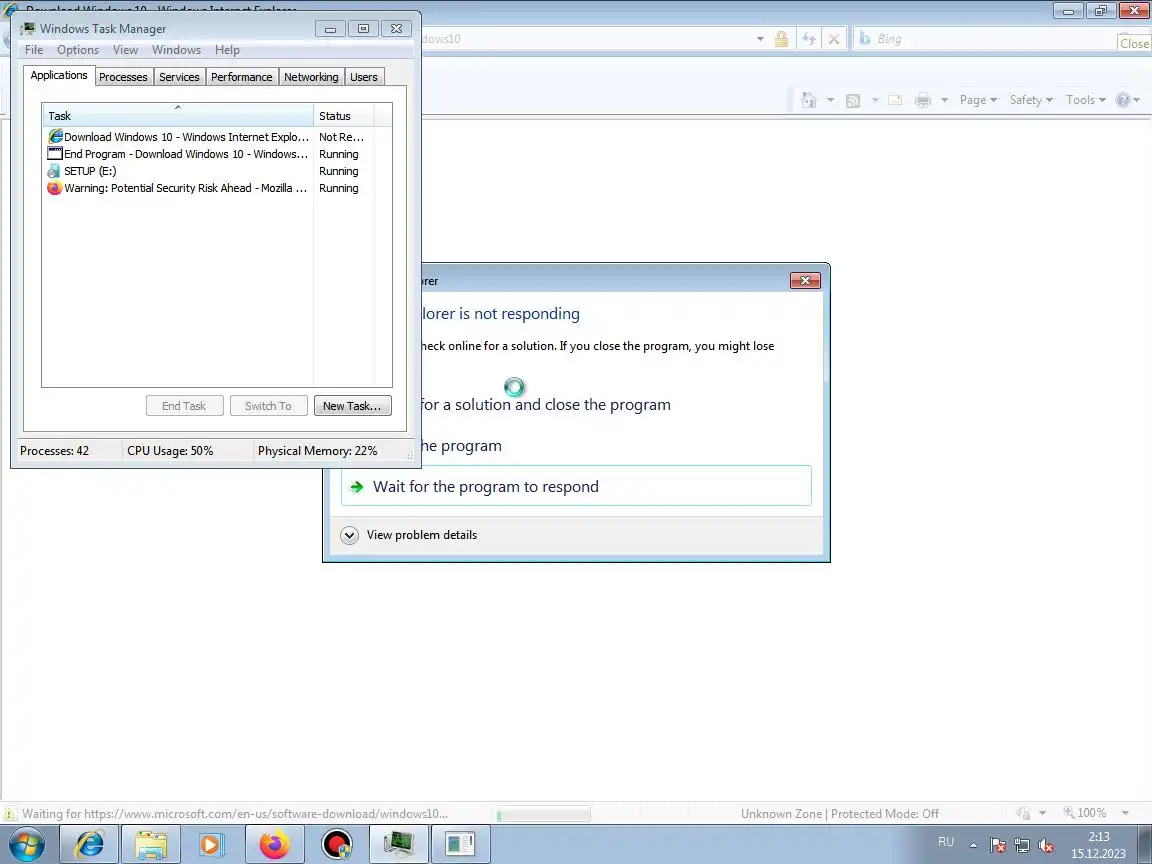Sort tasks by the Status column header
This screenshot has width=1152, height=864.
pyautogui.click(x=344, y=115)
